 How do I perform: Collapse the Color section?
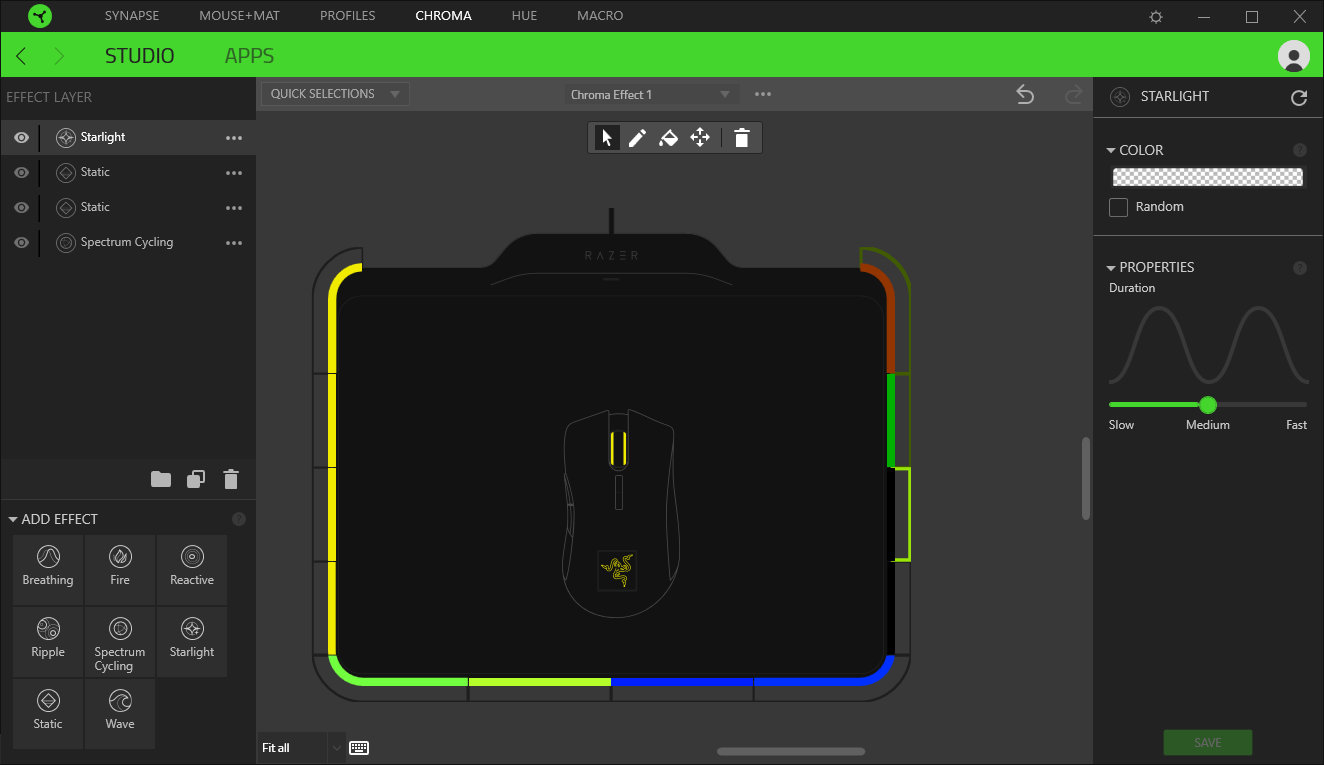click(x=1111, y=151)
